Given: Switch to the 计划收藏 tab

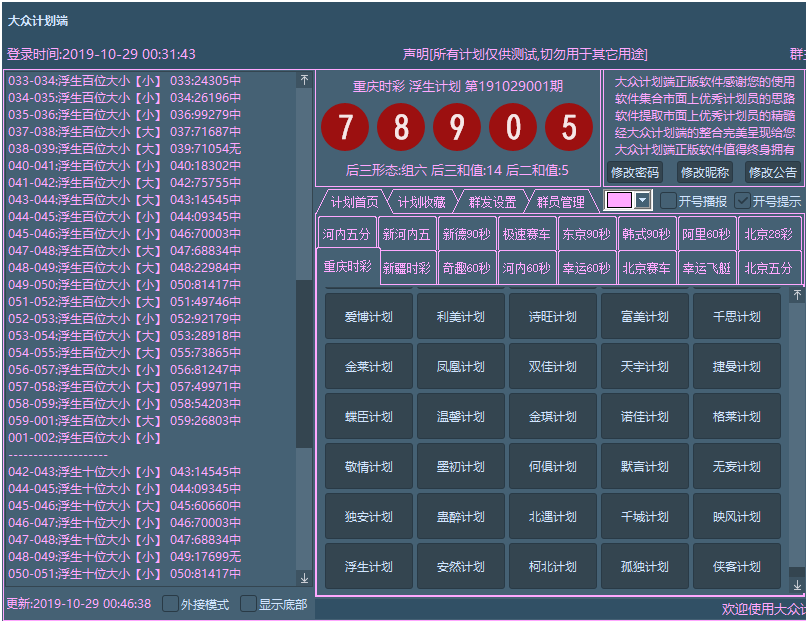Looking at the screenshot, I should [x=421, y=202].
